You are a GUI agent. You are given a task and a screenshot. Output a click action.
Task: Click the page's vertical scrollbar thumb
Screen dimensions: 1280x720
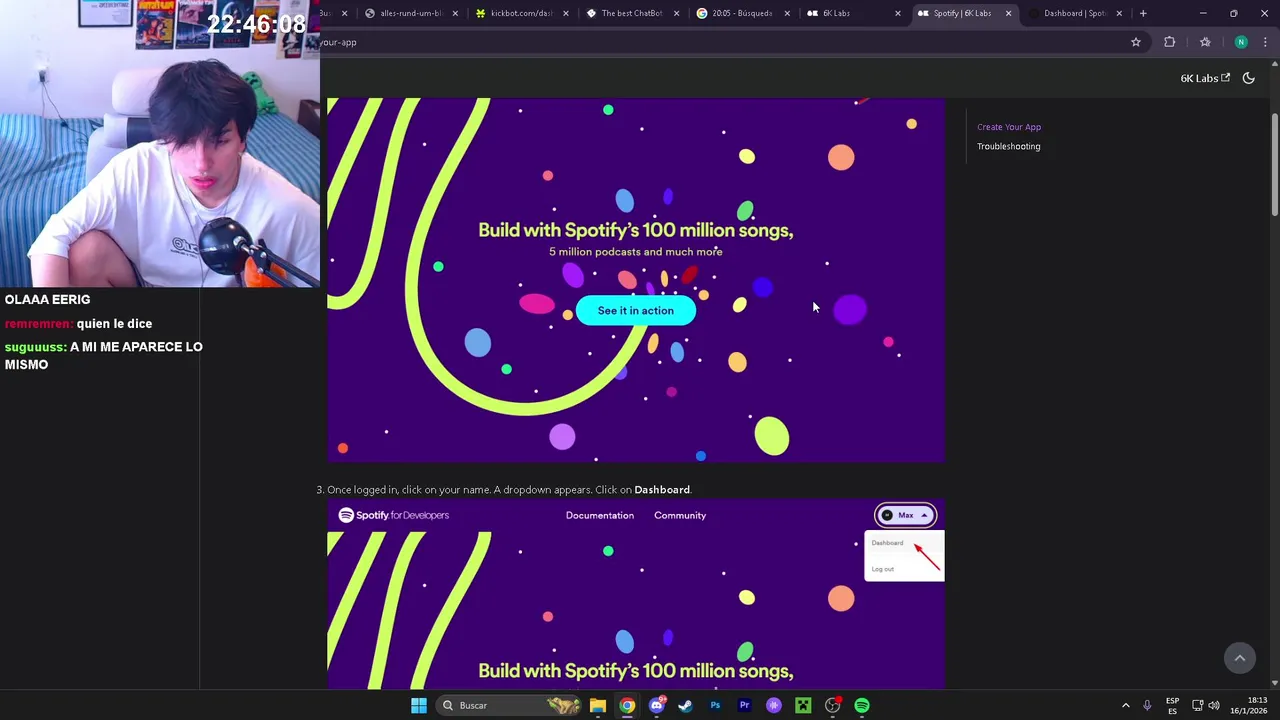pyautogui.click(x=1274, y=165)
